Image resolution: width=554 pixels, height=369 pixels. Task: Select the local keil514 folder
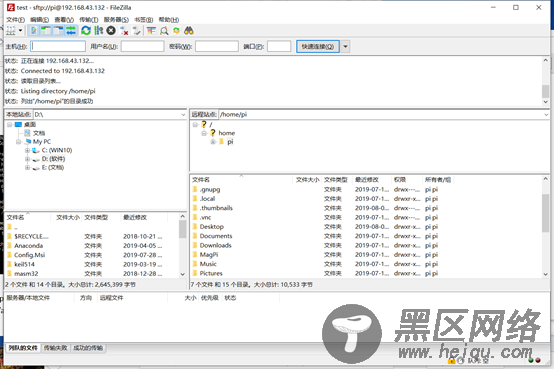point(24,264)
